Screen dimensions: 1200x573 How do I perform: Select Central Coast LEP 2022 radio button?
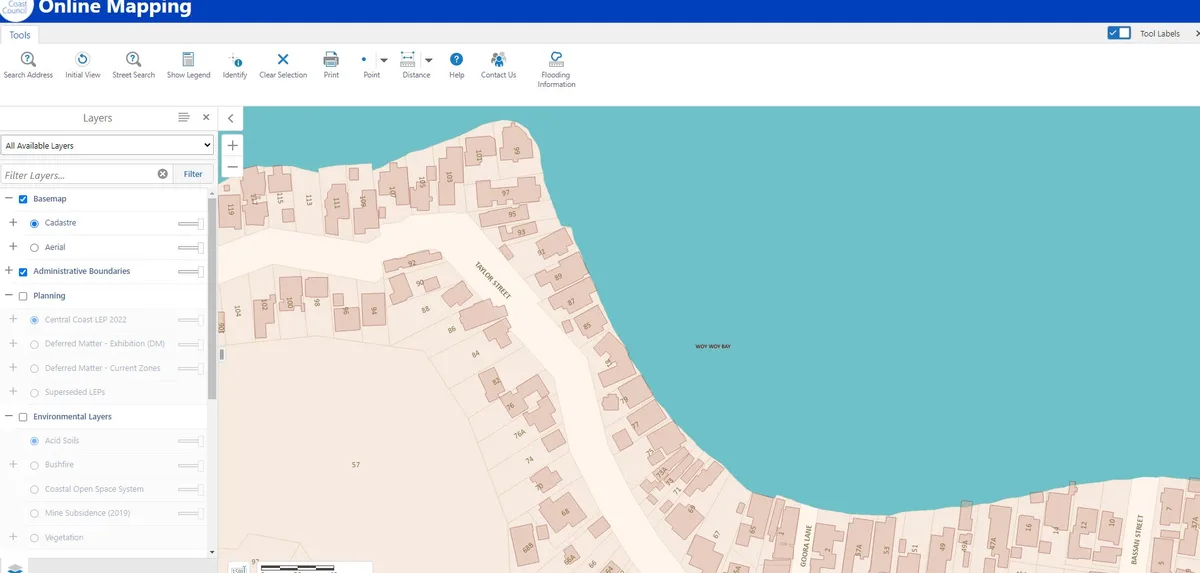click(x=35, y=320)
